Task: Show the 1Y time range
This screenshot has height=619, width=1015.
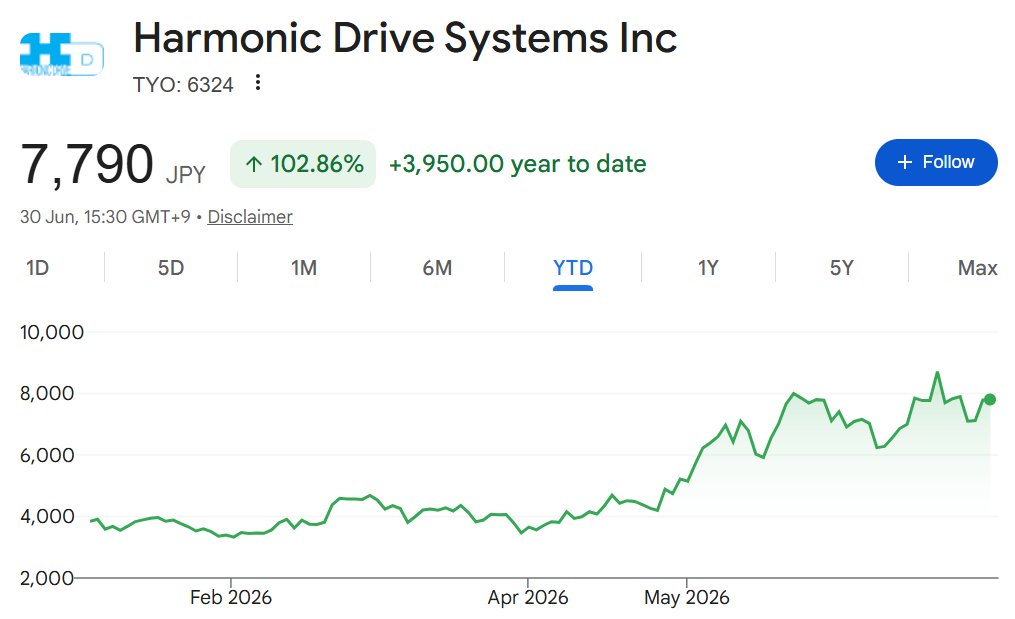Action: (x=708, y=267)
